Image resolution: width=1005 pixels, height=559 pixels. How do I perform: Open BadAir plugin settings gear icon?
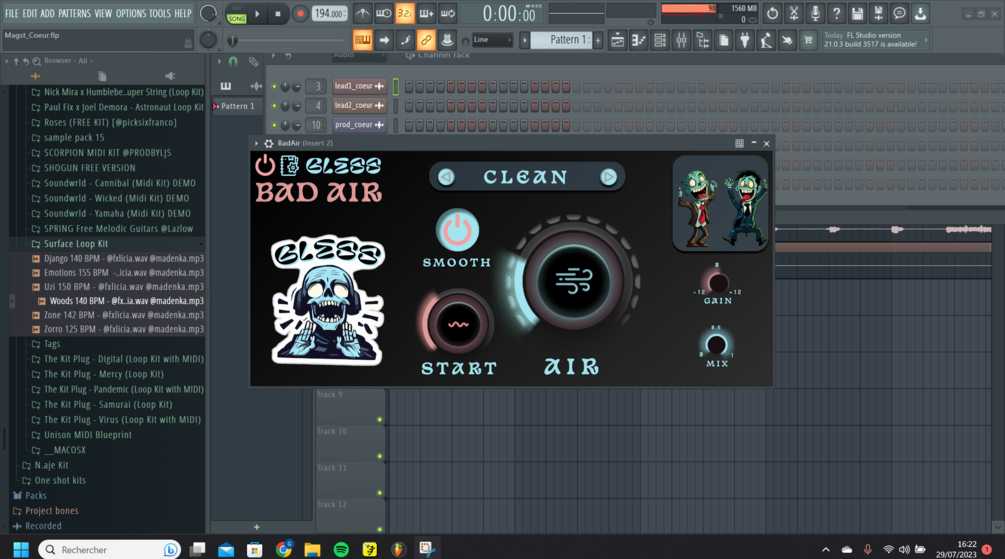coord(269,144)
